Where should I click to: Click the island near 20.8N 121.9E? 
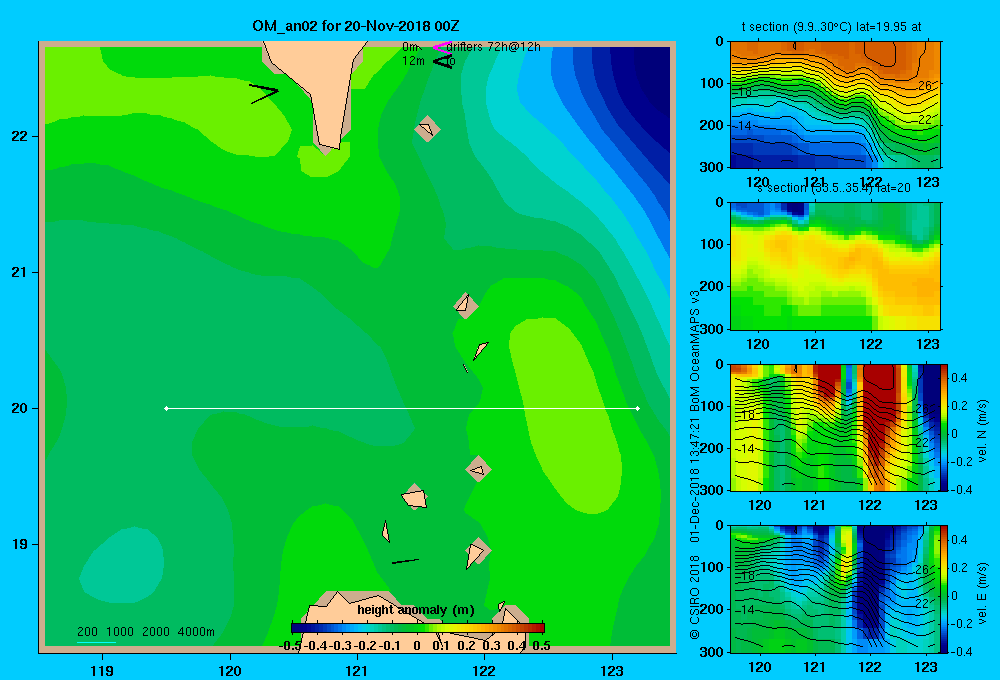[x=466, y=305]
